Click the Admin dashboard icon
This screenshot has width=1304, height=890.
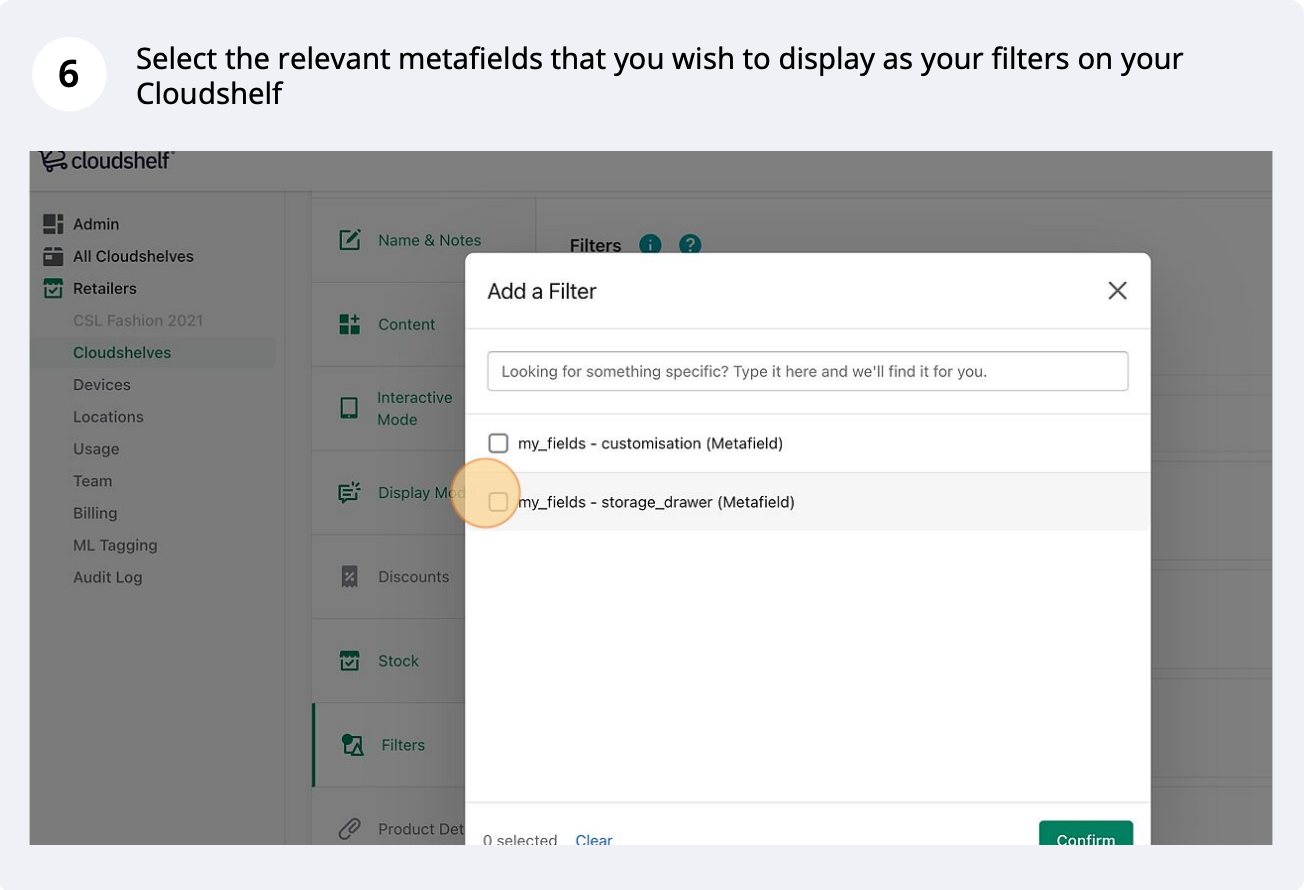(53, 224)
